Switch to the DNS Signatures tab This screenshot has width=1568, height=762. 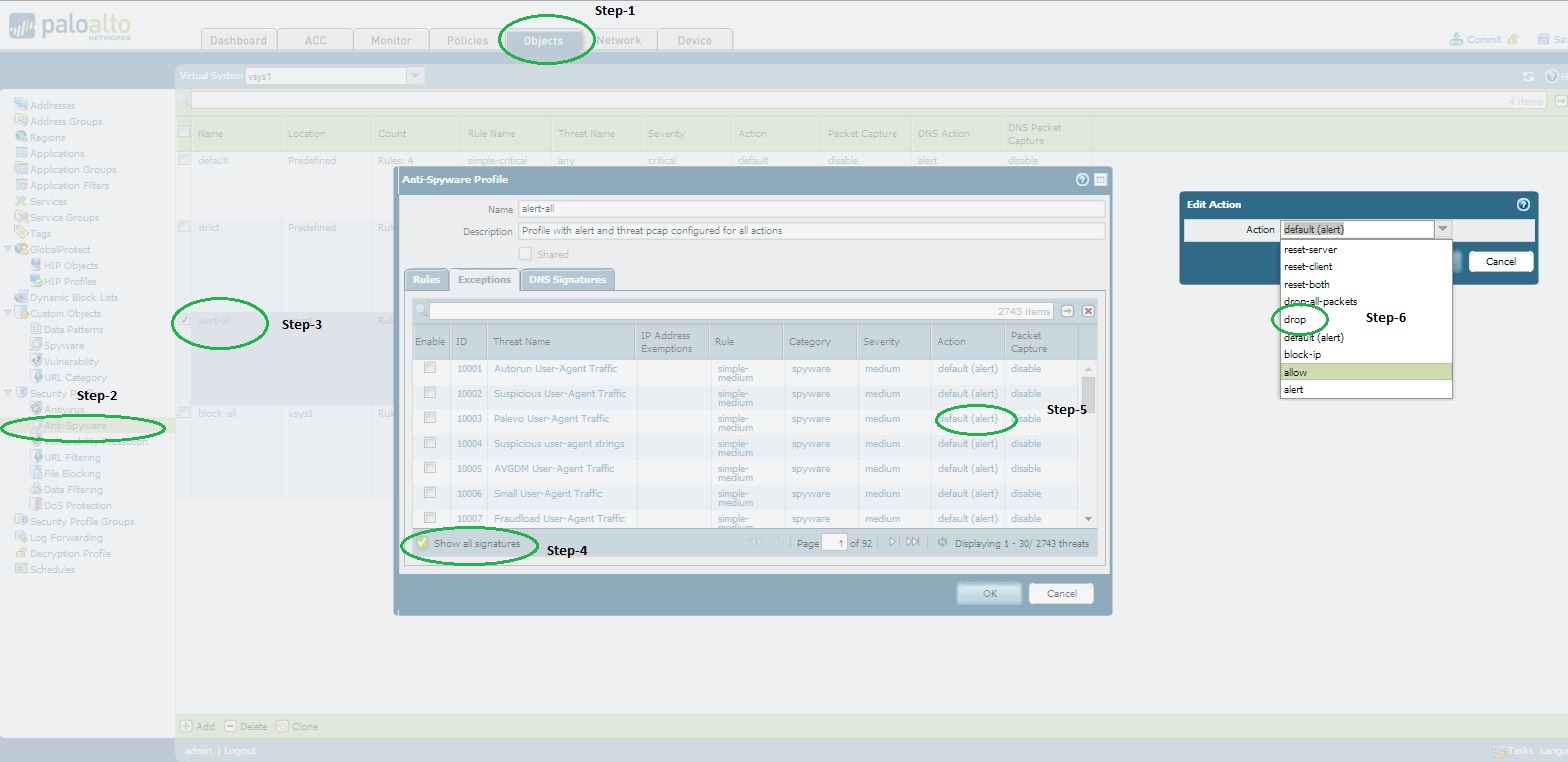point(567,280)
